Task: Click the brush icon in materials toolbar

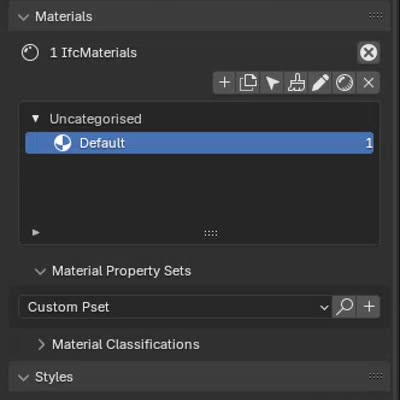Action: (x=296, y=82)
